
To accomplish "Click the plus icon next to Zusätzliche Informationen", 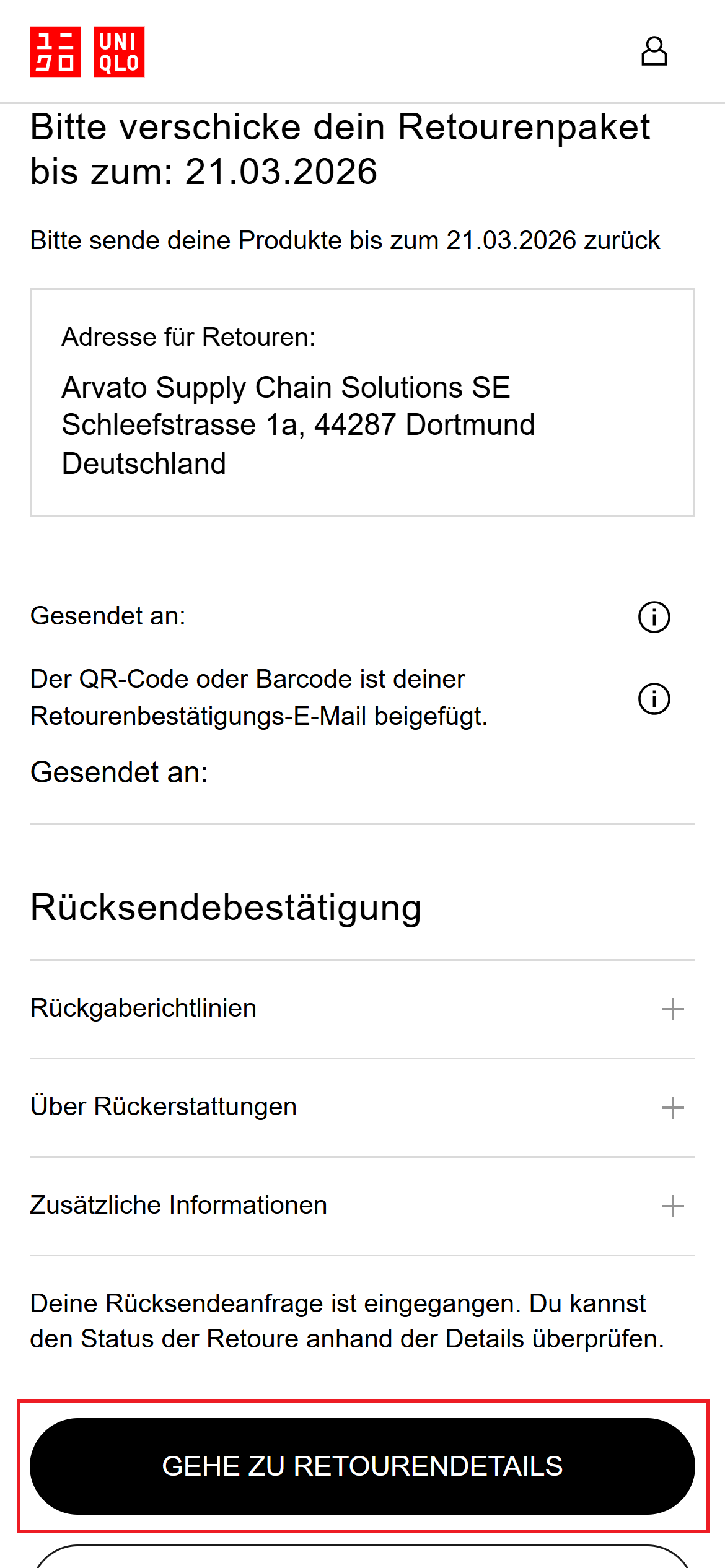I will coord(672,1206).
